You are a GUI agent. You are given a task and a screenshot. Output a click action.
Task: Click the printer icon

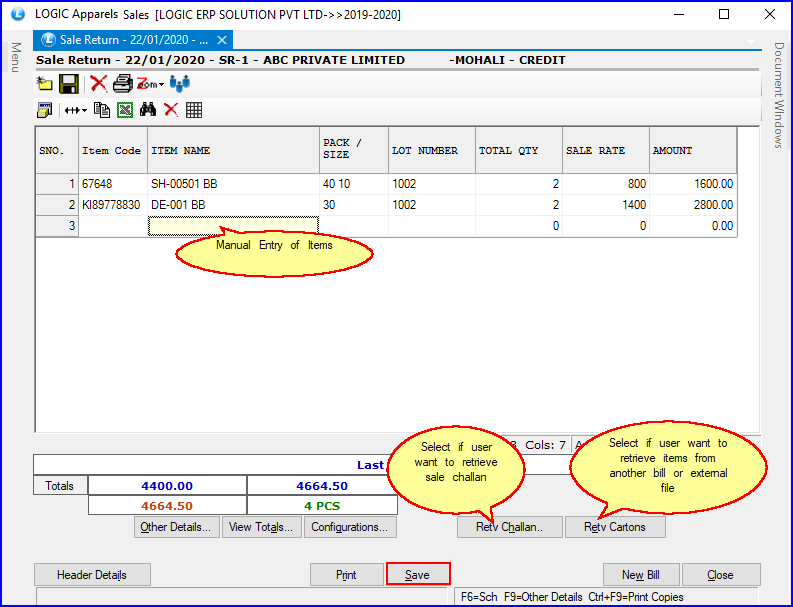(x=122, y=83)
